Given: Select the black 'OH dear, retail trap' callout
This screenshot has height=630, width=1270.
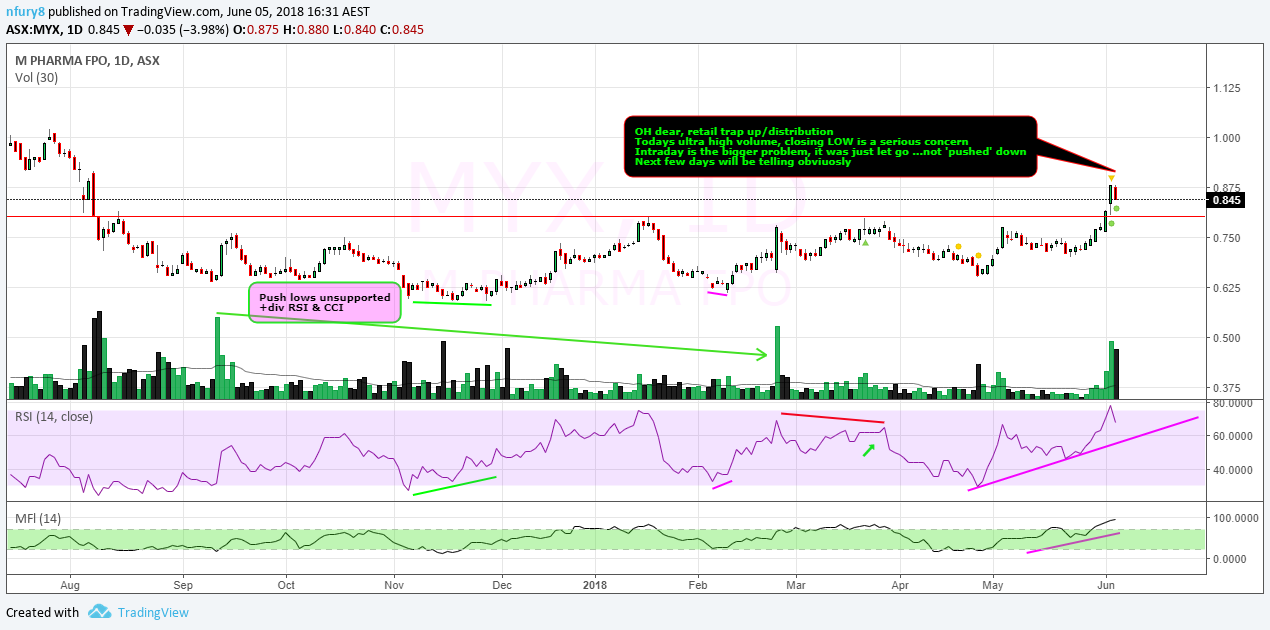Looking at the screenshot, I should 830,147.
